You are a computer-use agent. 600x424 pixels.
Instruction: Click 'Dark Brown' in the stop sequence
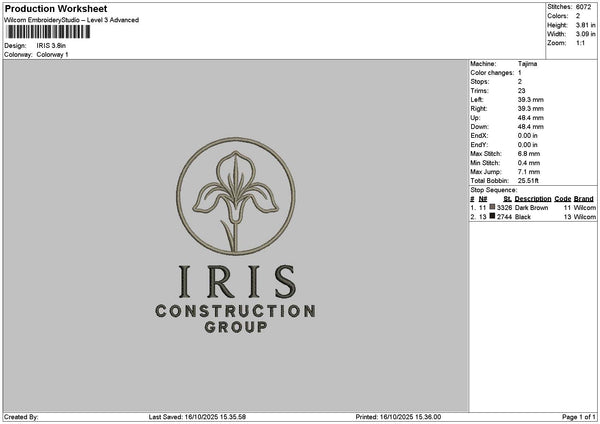[x=532, y=208]
